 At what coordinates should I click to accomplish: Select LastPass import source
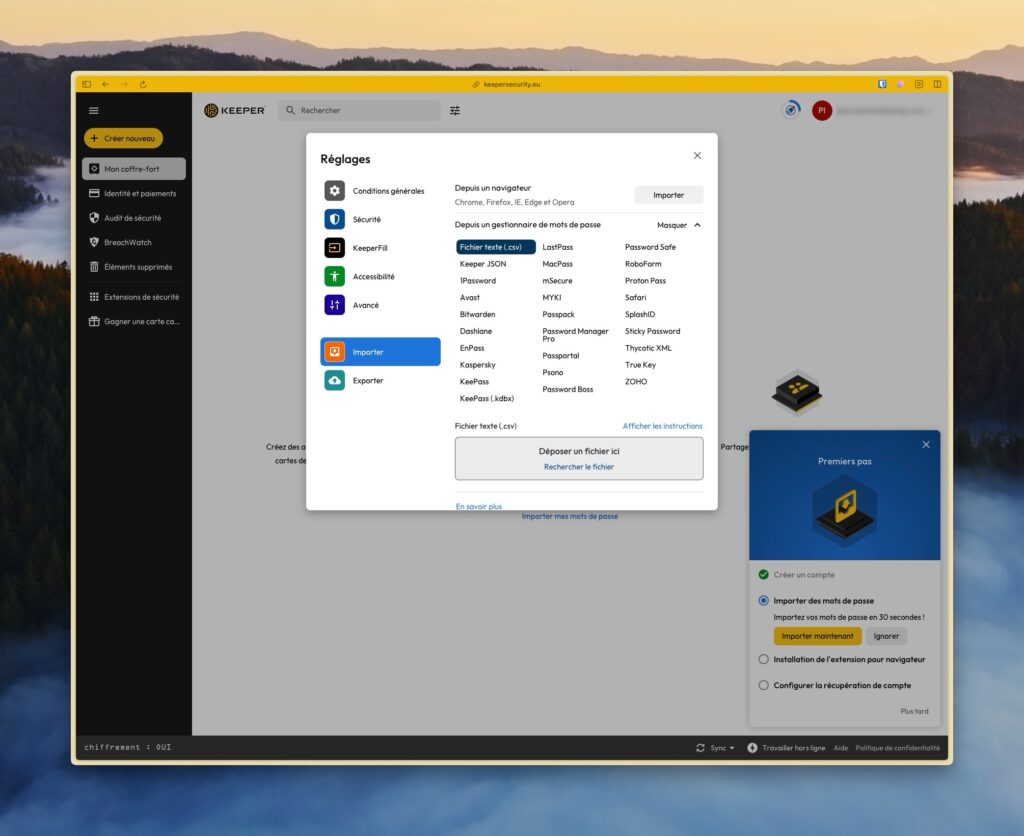558,247
